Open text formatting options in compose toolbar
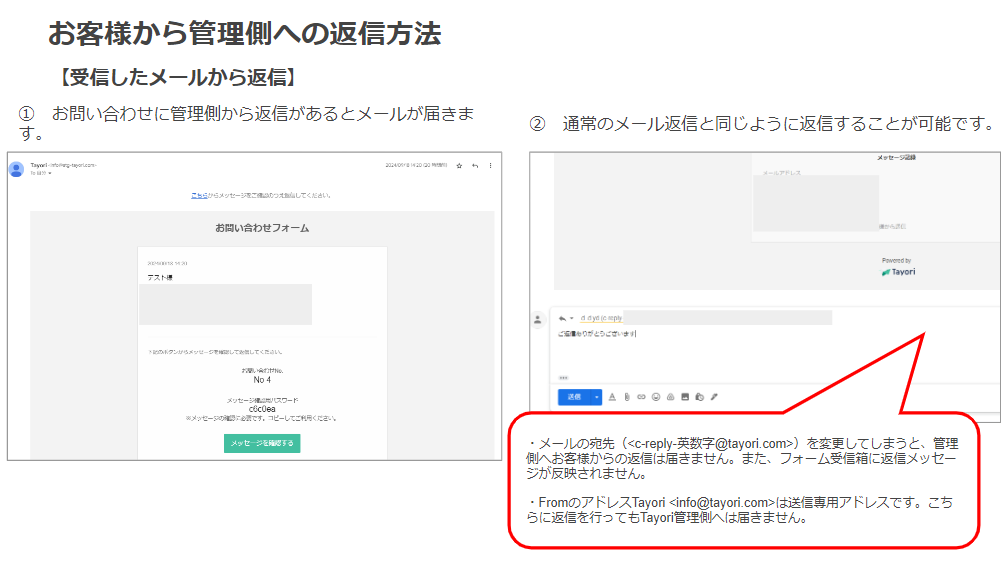Viewport: 1006px width, 567px height. click(612, 397)
